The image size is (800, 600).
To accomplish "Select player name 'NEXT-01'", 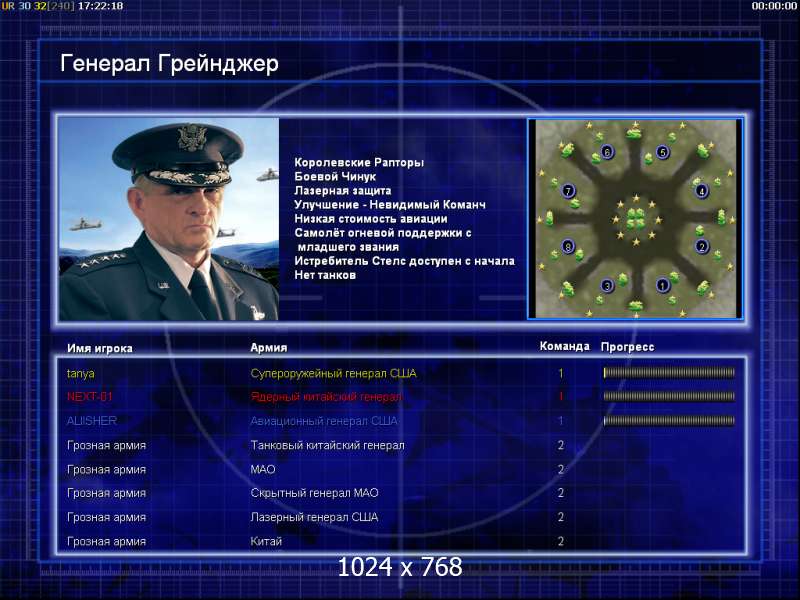I will pyautogui.click(x=90, y=396).
